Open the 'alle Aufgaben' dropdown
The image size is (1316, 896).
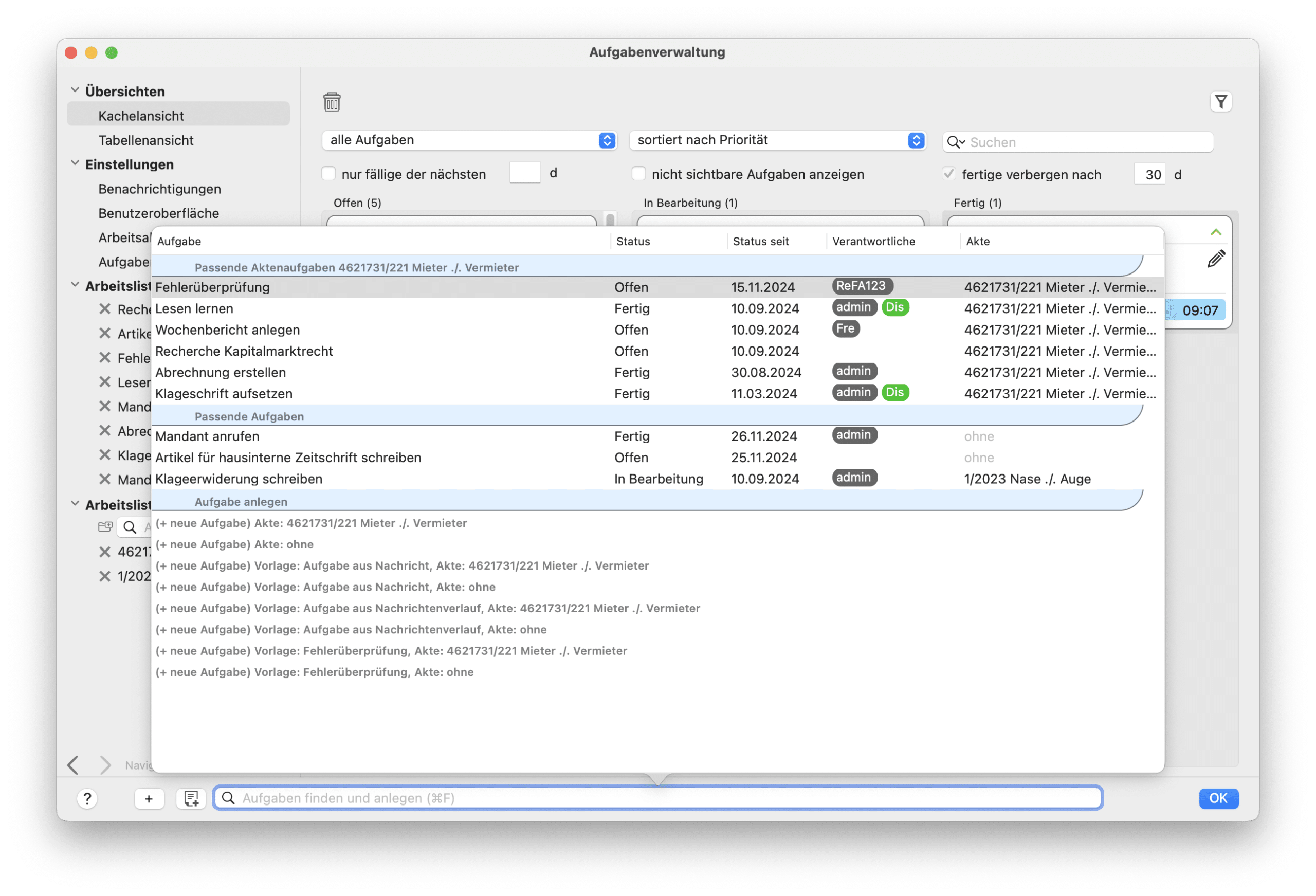(469, 140)
